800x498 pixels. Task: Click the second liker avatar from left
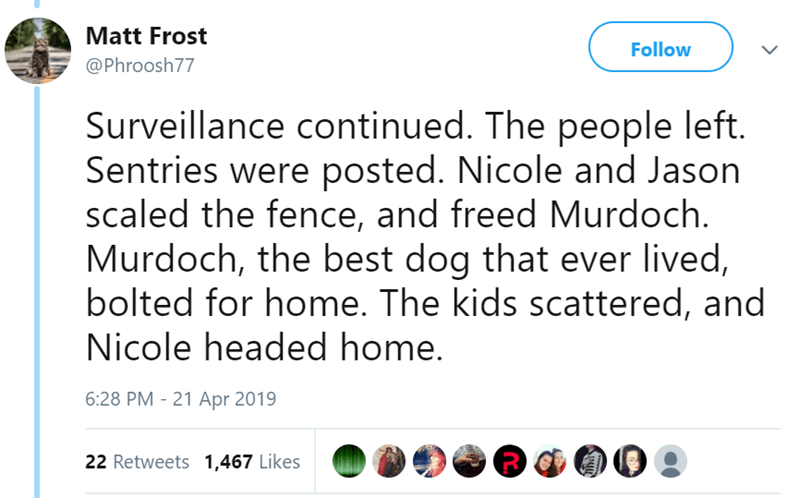pyautogui.click(x=390, y=461)
